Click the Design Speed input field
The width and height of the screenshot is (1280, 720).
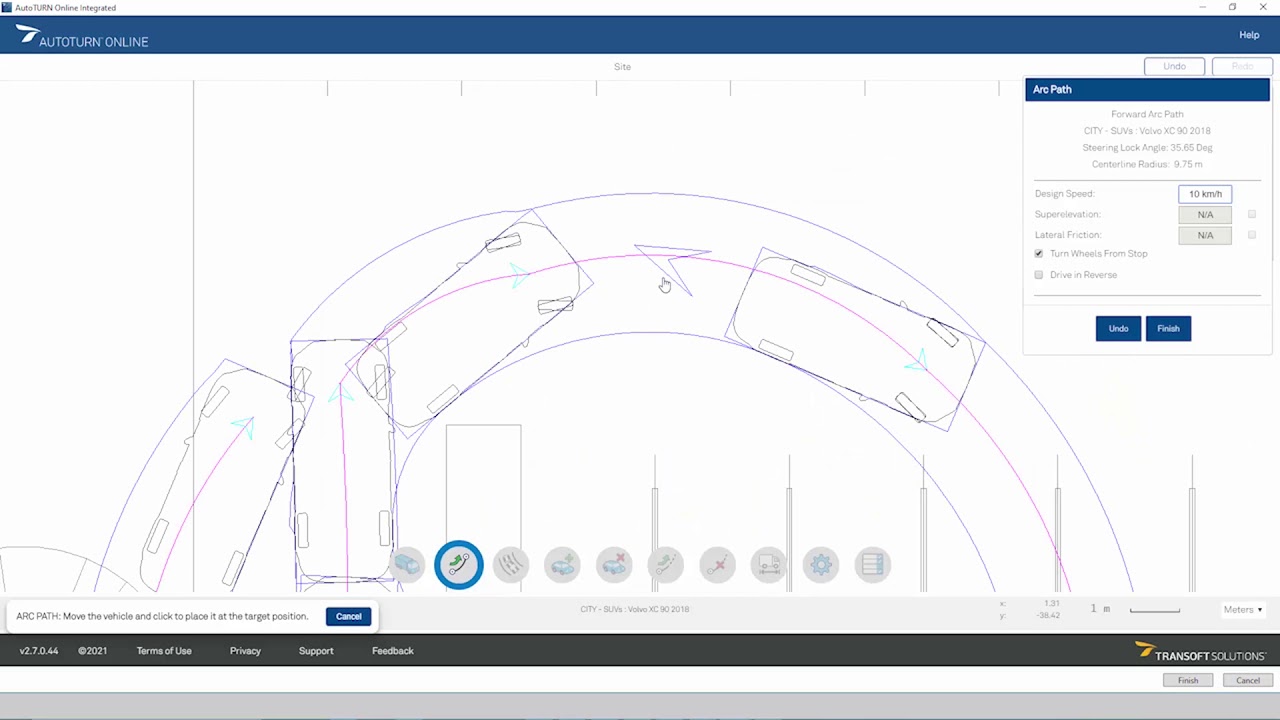coord(1205,194)
